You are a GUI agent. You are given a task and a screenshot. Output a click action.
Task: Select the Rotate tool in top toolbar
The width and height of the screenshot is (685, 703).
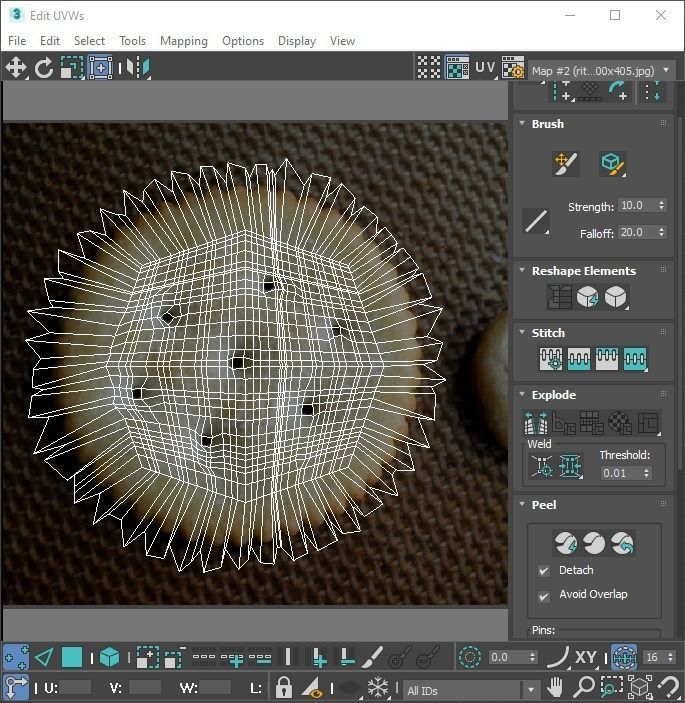(44, 68)
